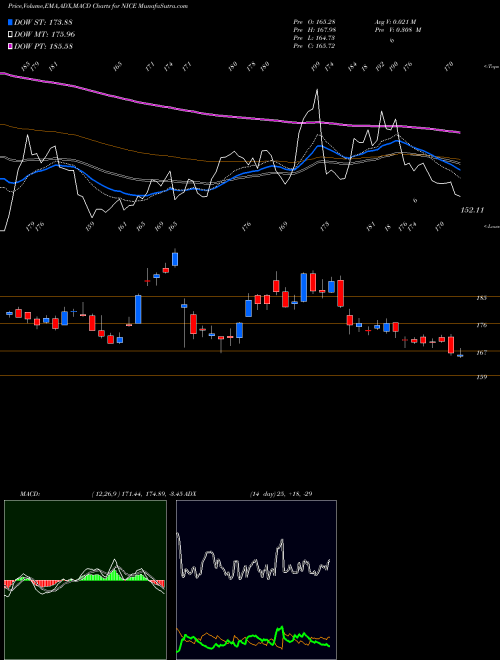Click the Pre C: 165.72 value
500x660 pixels.
click(314, 46)
